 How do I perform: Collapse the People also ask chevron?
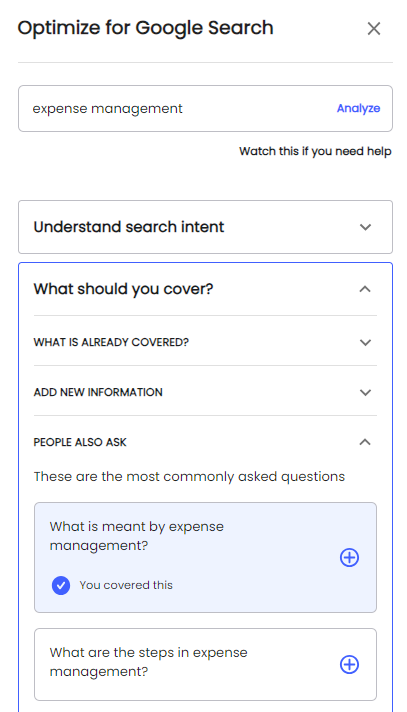tap(365, 442)
